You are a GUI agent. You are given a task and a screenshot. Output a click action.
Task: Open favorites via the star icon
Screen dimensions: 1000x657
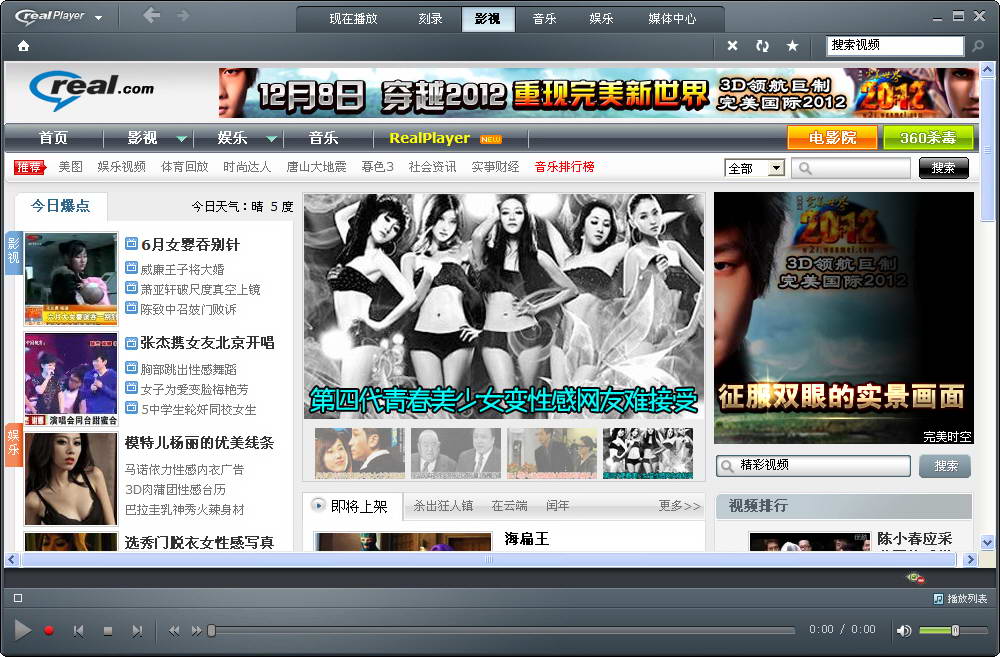coord(791,45)
